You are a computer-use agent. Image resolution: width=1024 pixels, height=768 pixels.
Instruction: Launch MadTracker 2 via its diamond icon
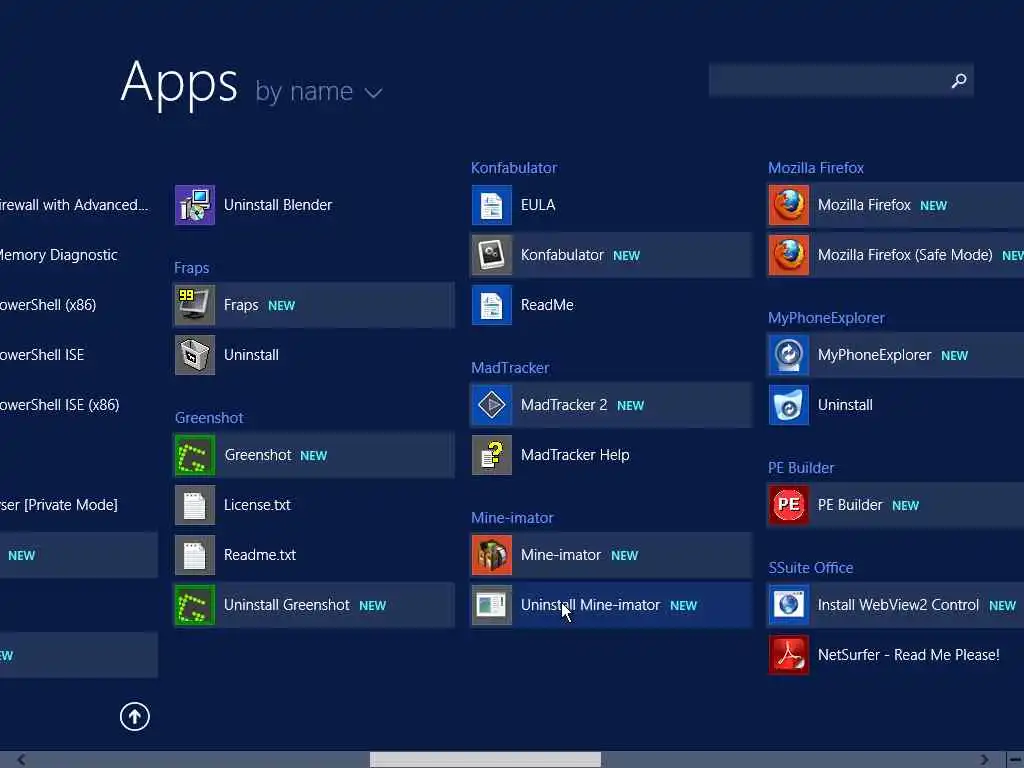(x=492, y=405)
